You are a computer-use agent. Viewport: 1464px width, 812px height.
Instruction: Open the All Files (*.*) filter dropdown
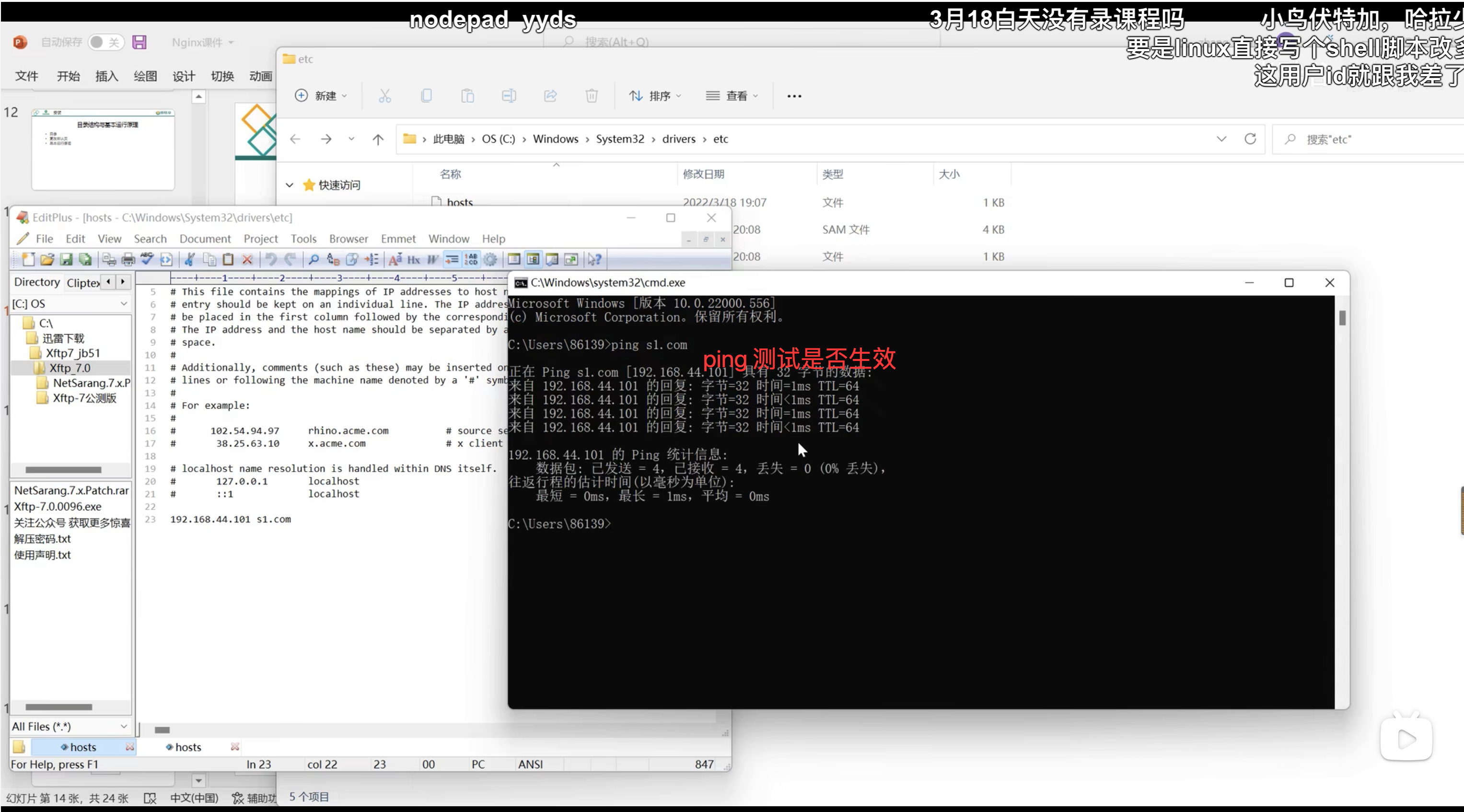point(123,727)
